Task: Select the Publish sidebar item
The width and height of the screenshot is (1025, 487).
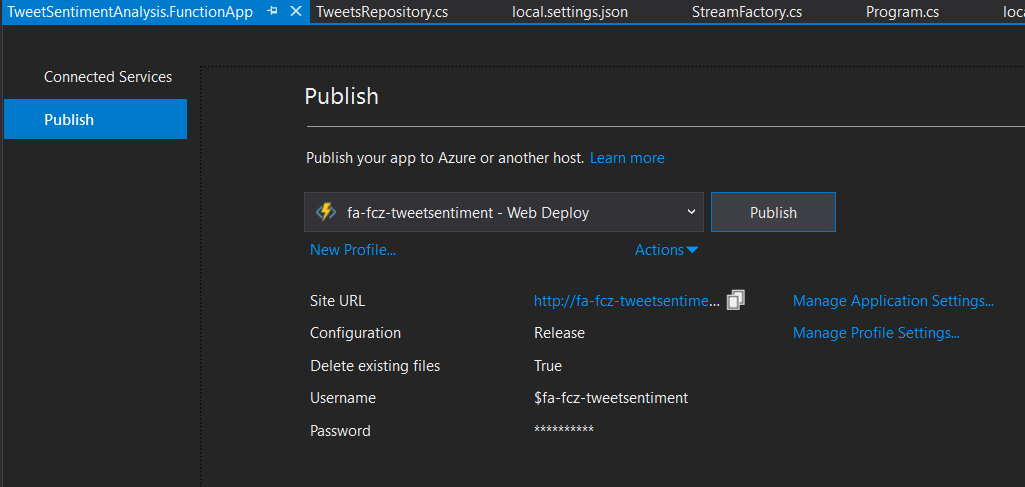Action: click(95, 119)
